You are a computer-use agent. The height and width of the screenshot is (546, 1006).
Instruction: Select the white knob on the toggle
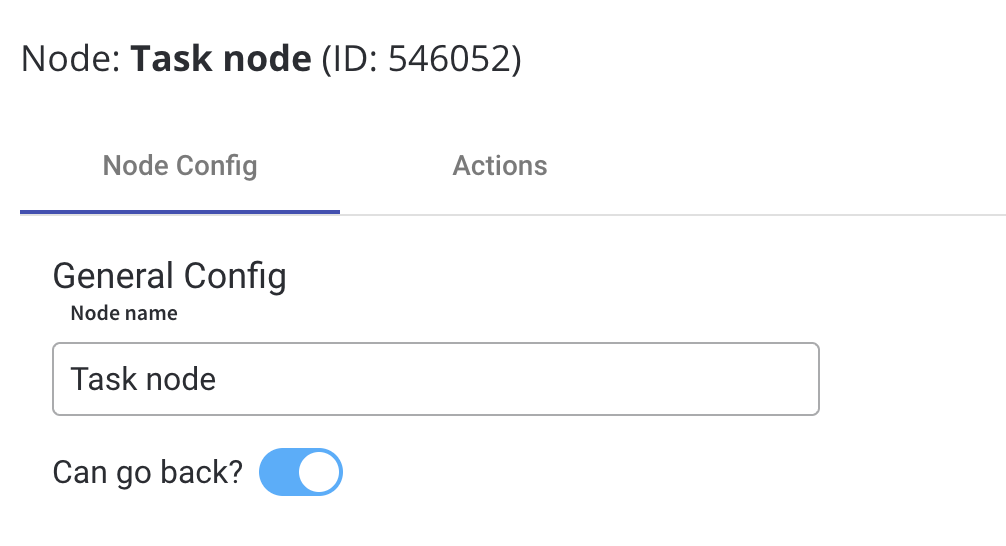tap(319, 472)
